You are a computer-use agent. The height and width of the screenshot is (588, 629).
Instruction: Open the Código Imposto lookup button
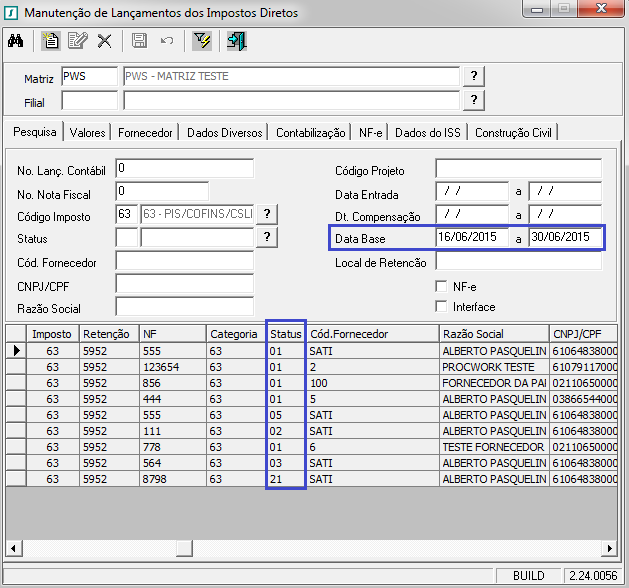(267, 215)
